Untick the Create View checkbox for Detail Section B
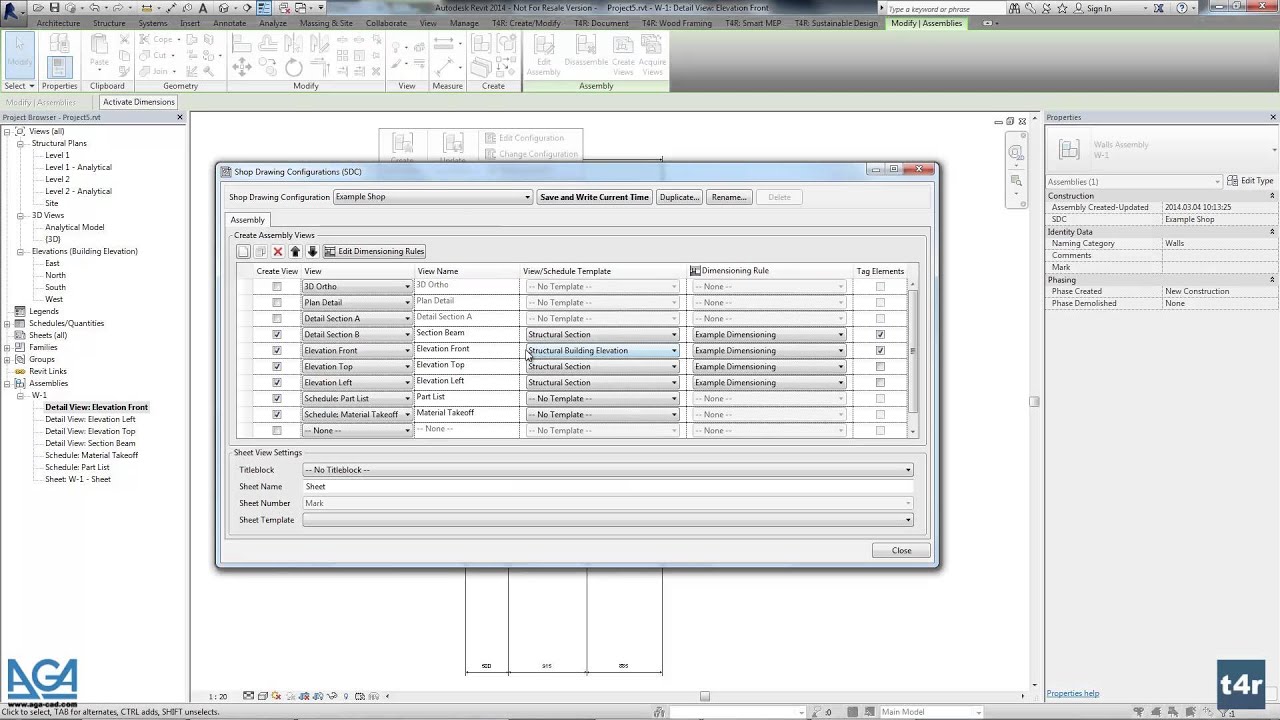Screen dimensions: 1280x720 click(277, 335)
